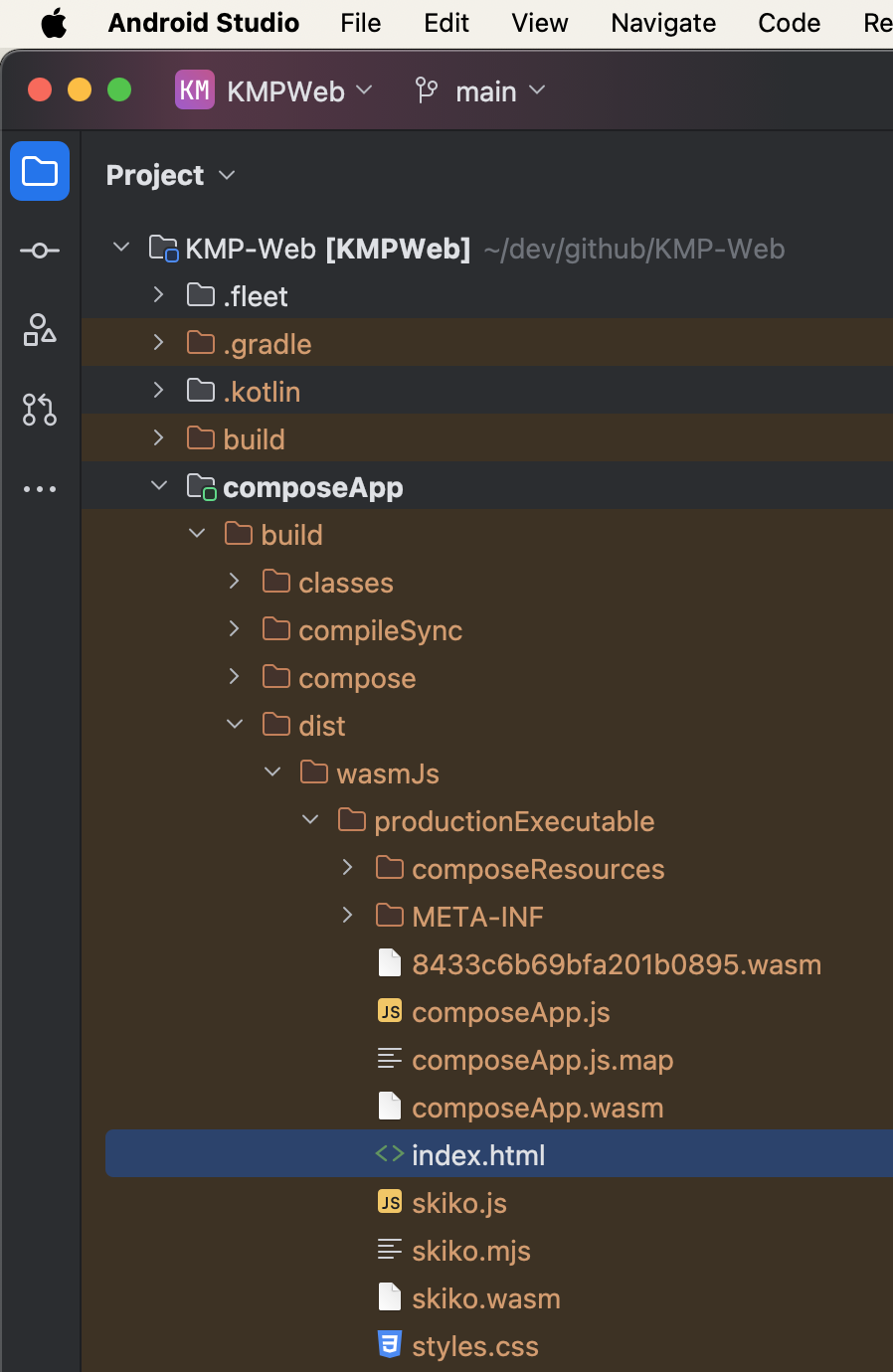The height and width of the screenshot is (1372, 893).
Task: Select the productionExecutable folder label
Action: click(x=514, y=821)
